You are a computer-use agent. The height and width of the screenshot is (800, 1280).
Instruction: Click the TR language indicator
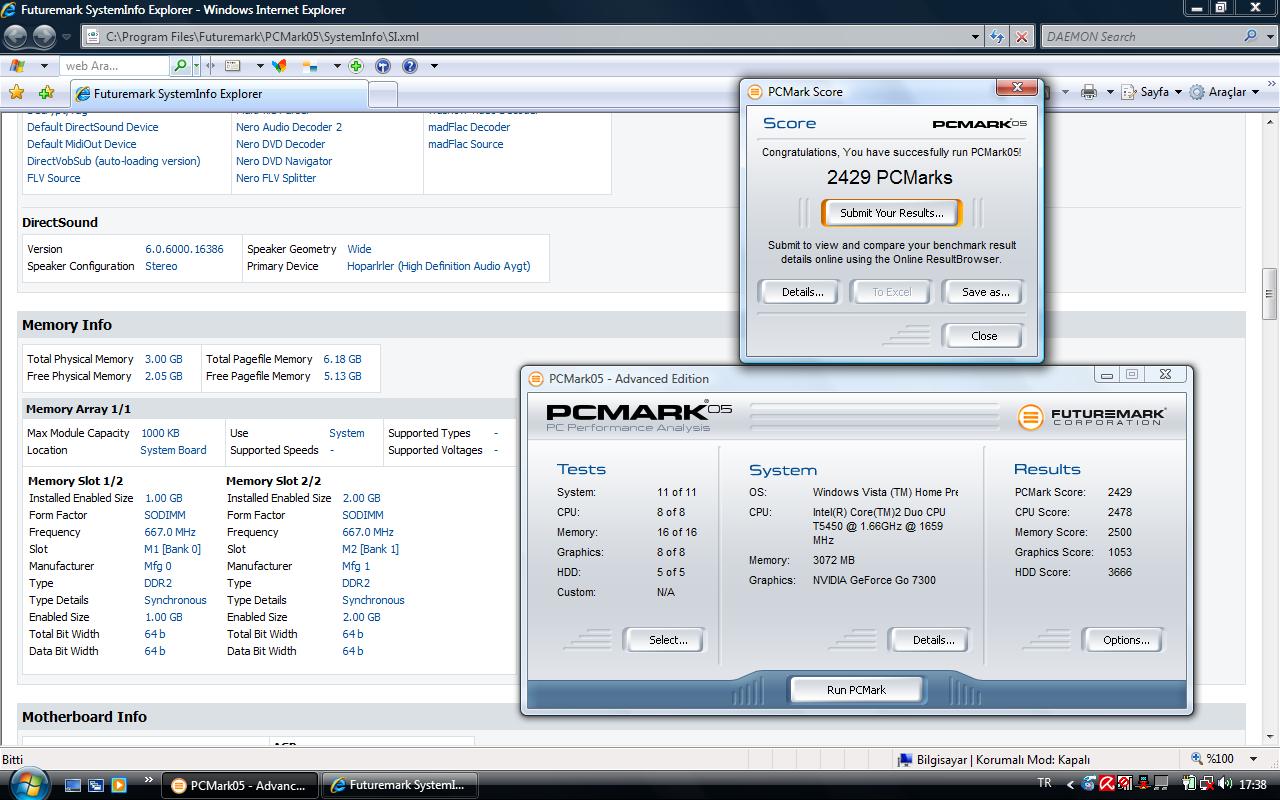point(1045,784)
